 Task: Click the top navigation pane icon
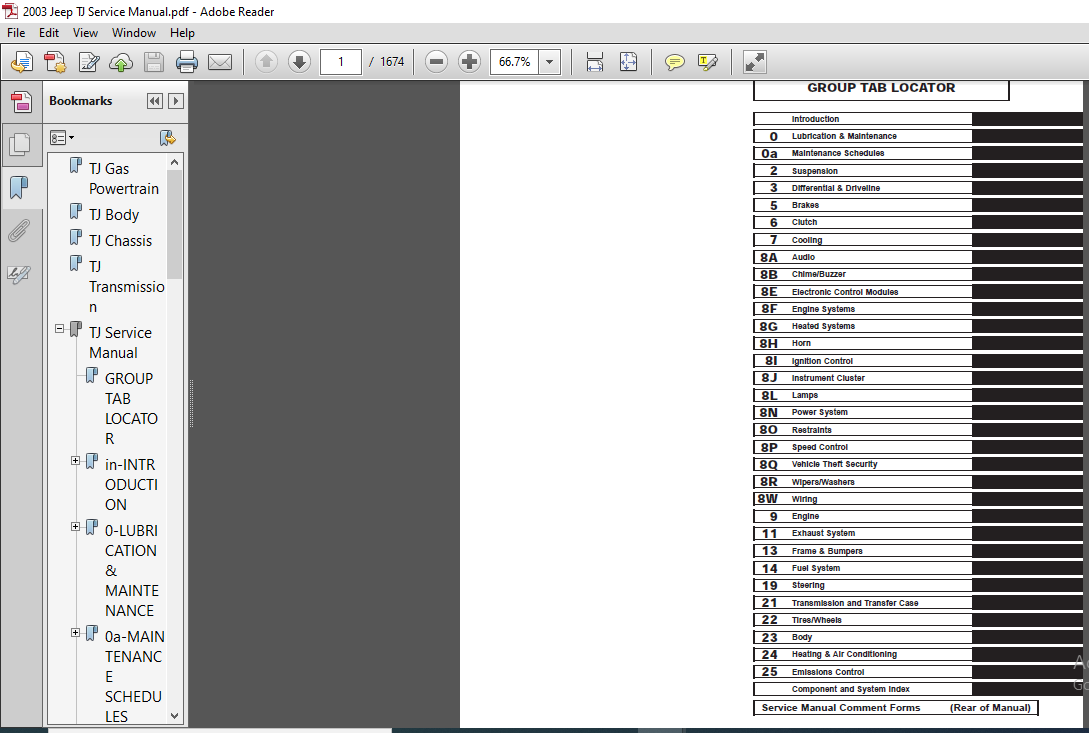point(21,102)
